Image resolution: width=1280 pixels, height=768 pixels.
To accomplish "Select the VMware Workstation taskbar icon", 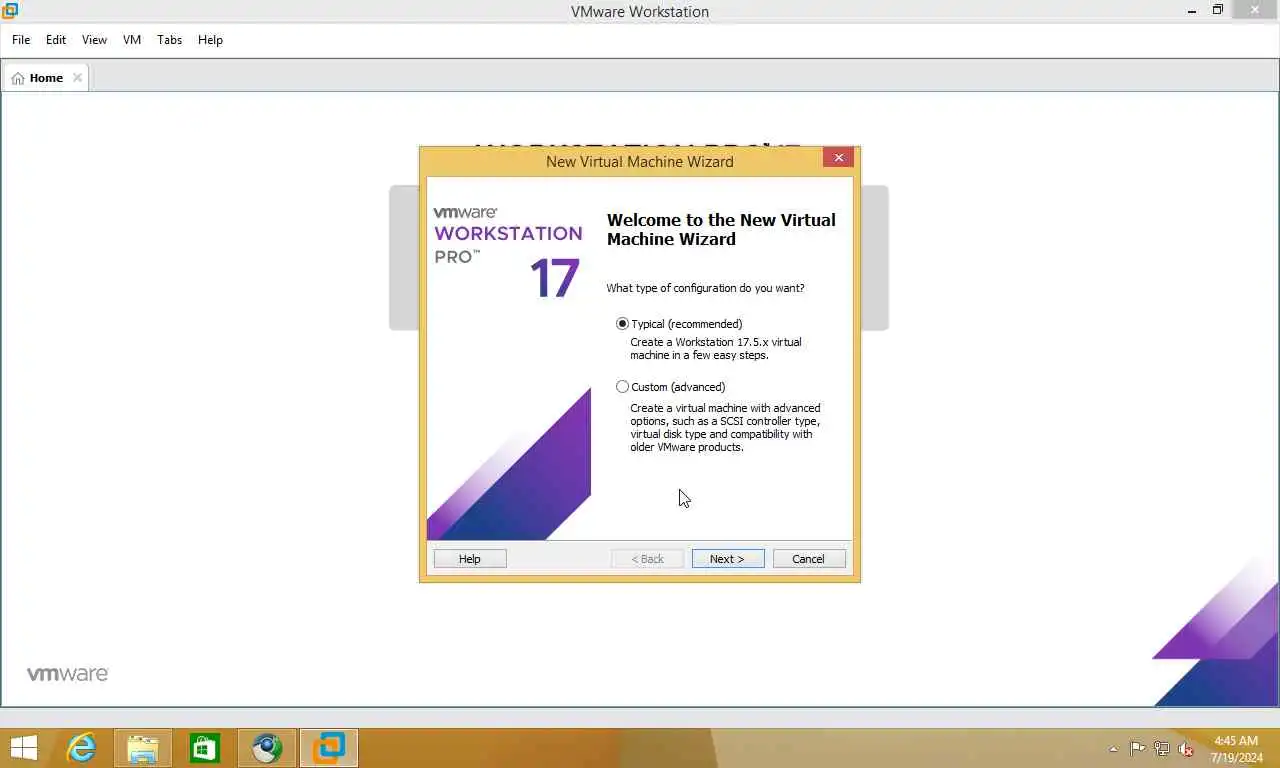I will 329,748.
